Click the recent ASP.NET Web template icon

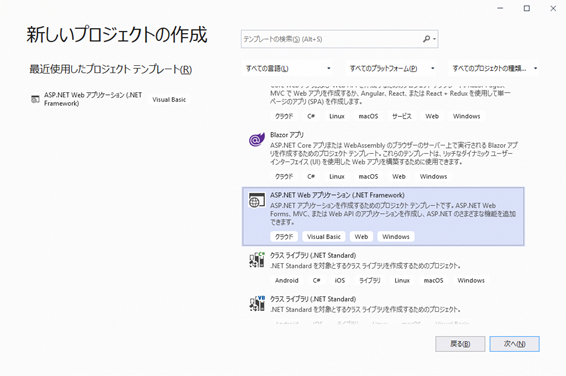tap(35, 99)
